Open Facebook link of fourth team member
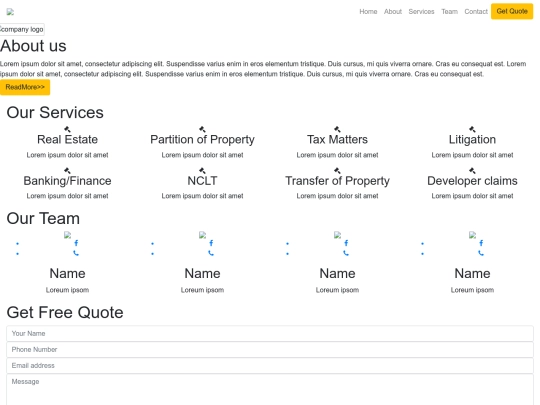Viewport: 540px width, 405px height. pyautogui.click(x=481, y=243)
